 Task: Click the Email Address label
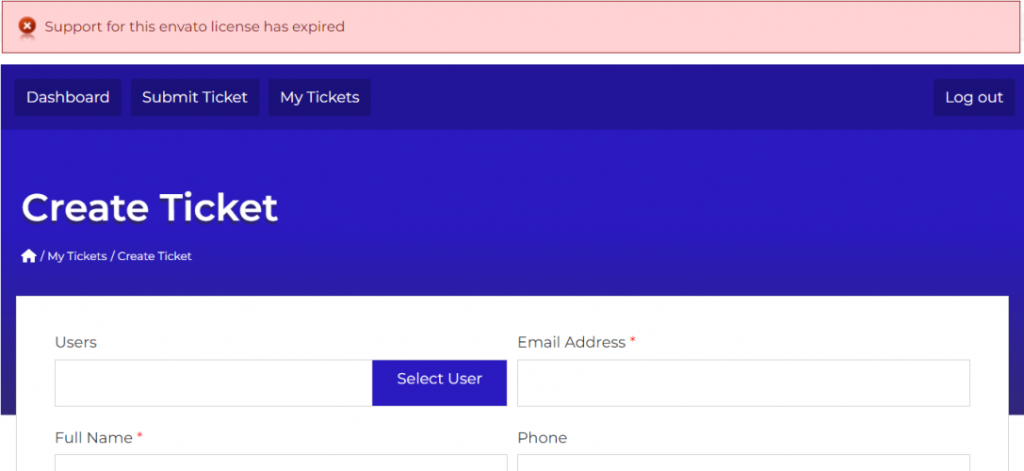tap(571, 342)
